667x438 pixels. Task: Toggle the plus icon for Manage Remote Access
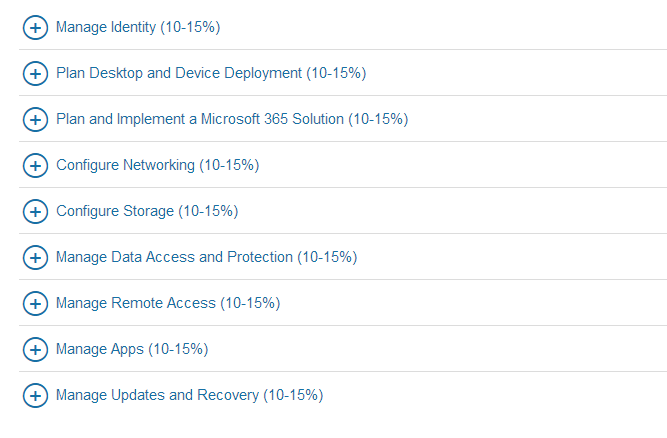coord(35,304)
